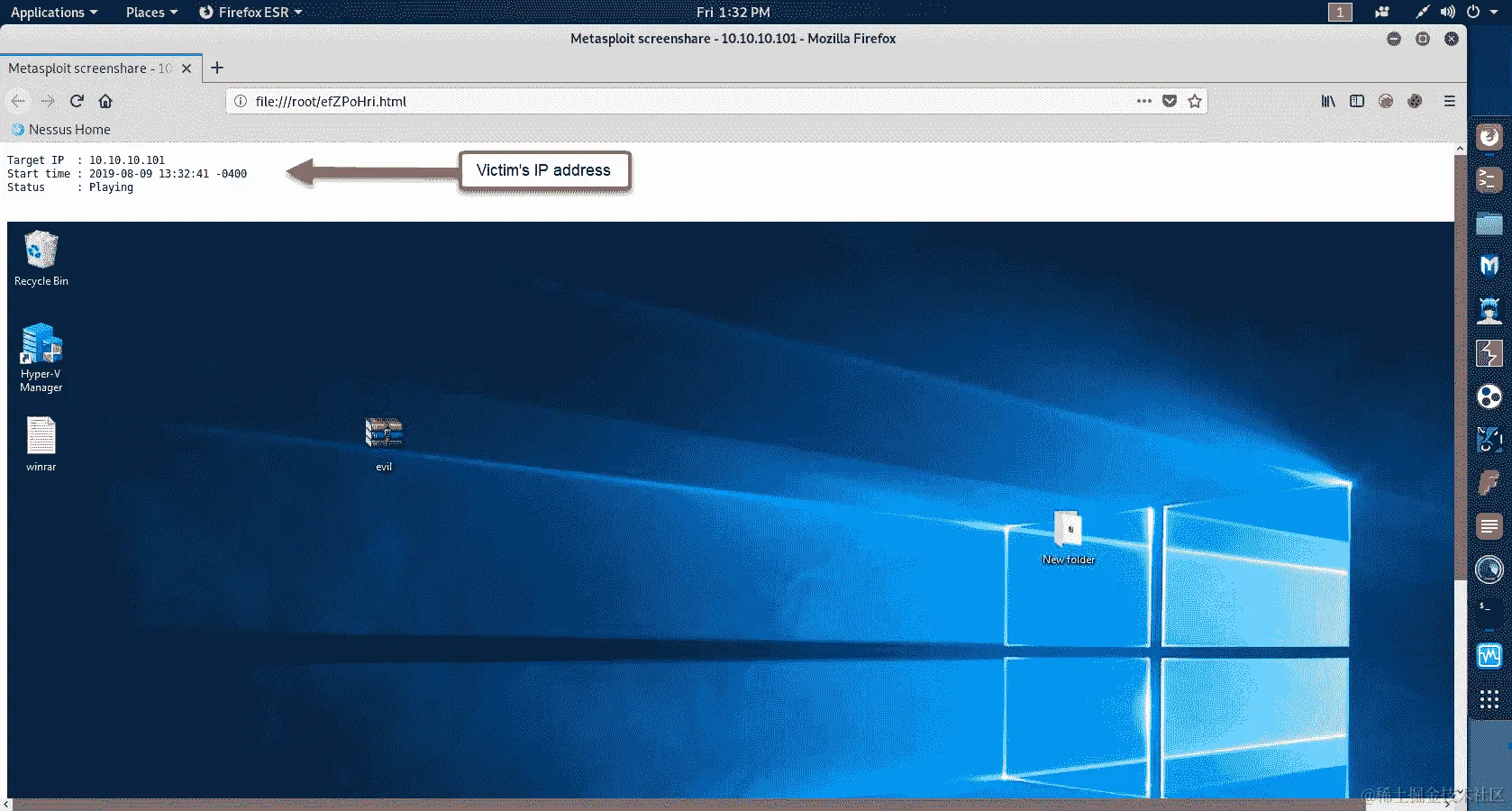Click the Firefox window title bar text

733,39
